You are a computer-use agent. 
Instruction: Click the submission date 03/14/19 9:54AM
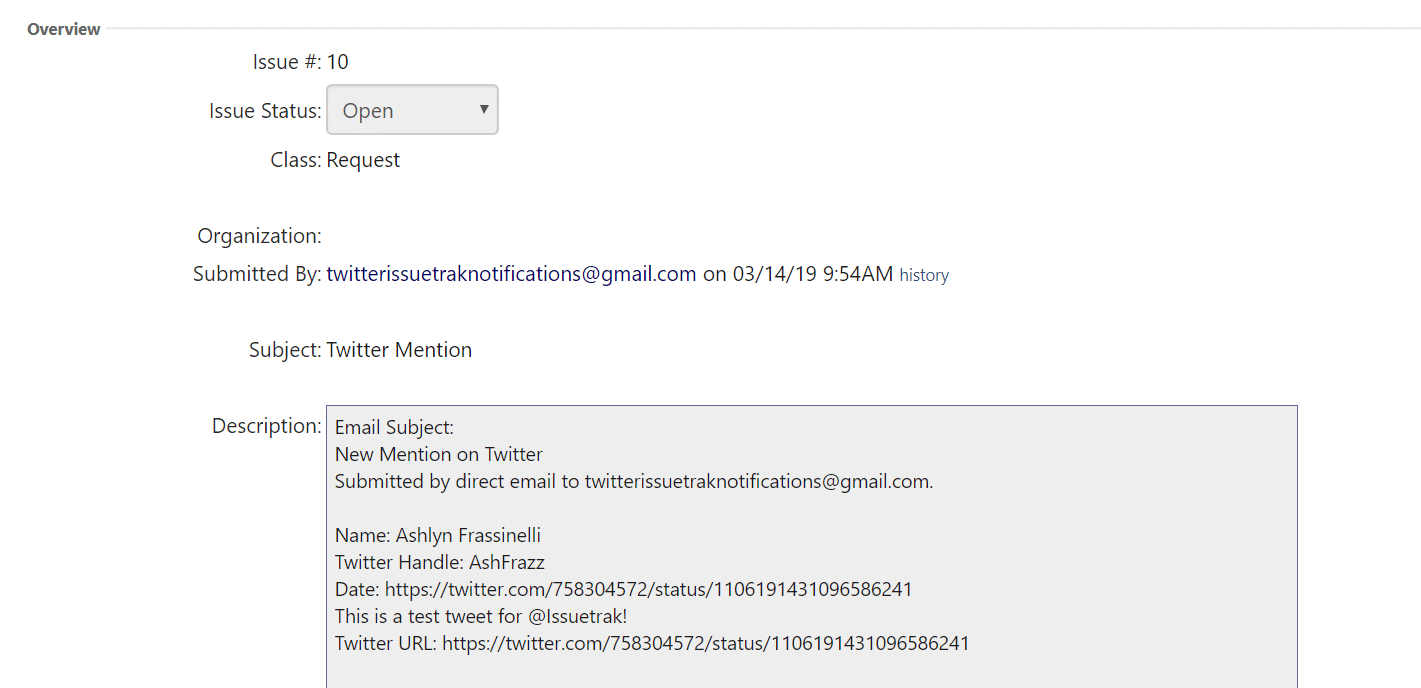click(x=813, y=274)
